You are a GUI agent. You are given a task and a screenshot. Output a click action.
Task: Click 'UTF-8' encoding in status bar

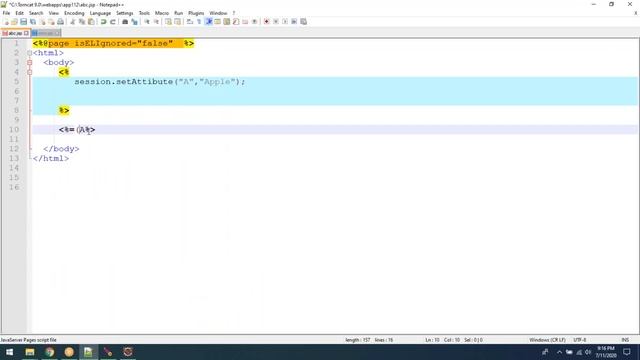tap(580, 340)
